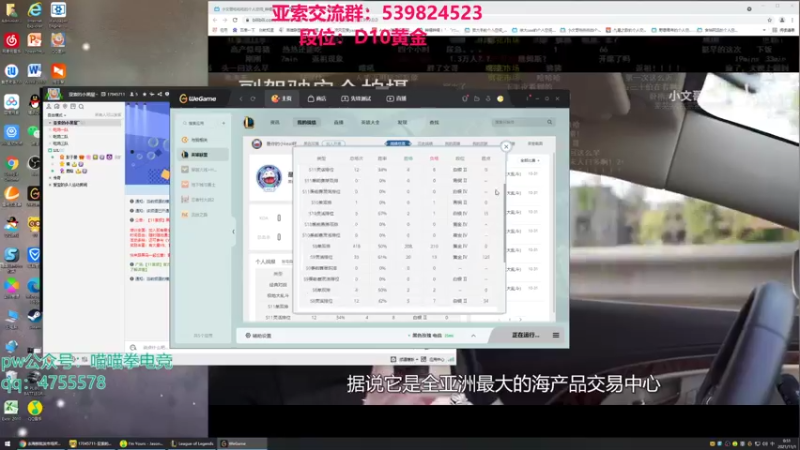Close the ranked stats popup
The height and width of the screenshot is (450, 800).
[506, 147]
